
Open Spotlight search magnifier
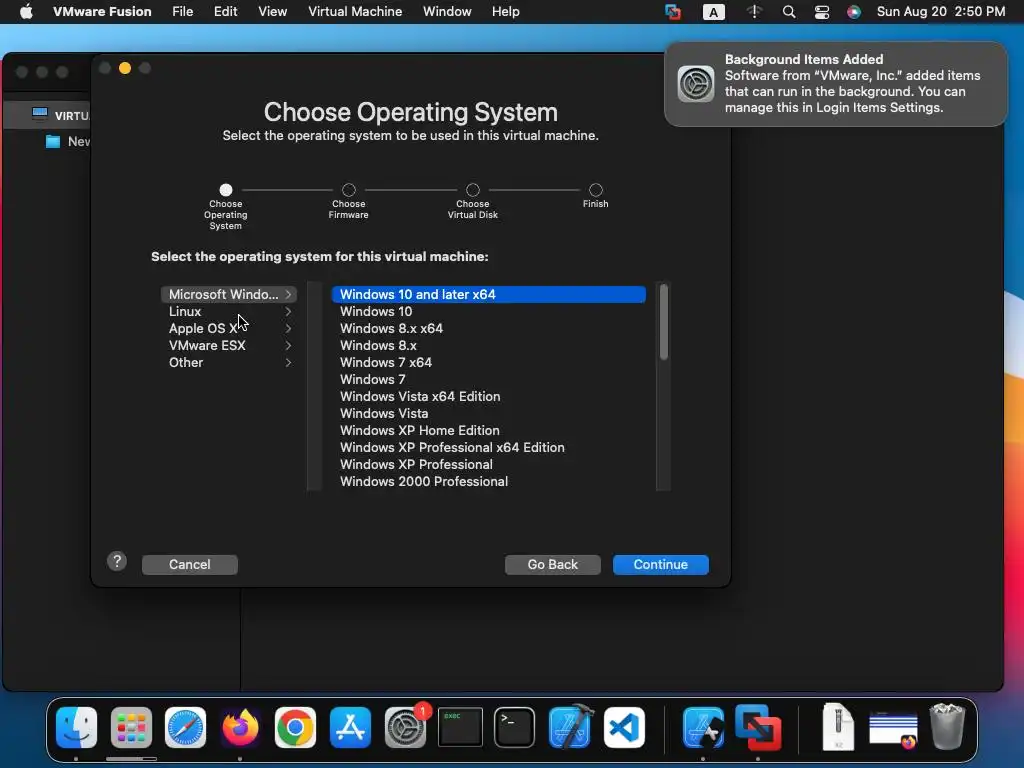point(788,12)
